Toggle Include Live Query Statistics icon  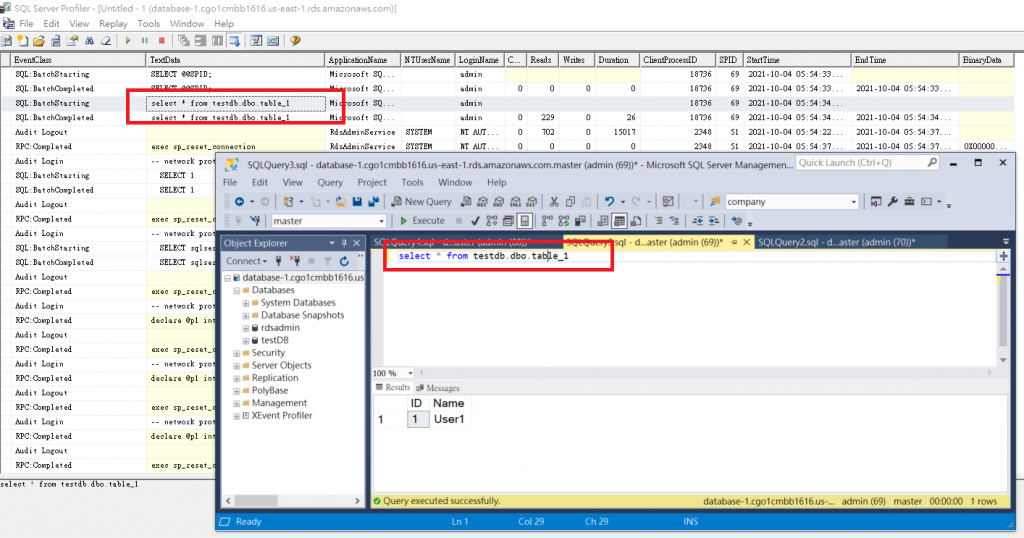point(563,221)
